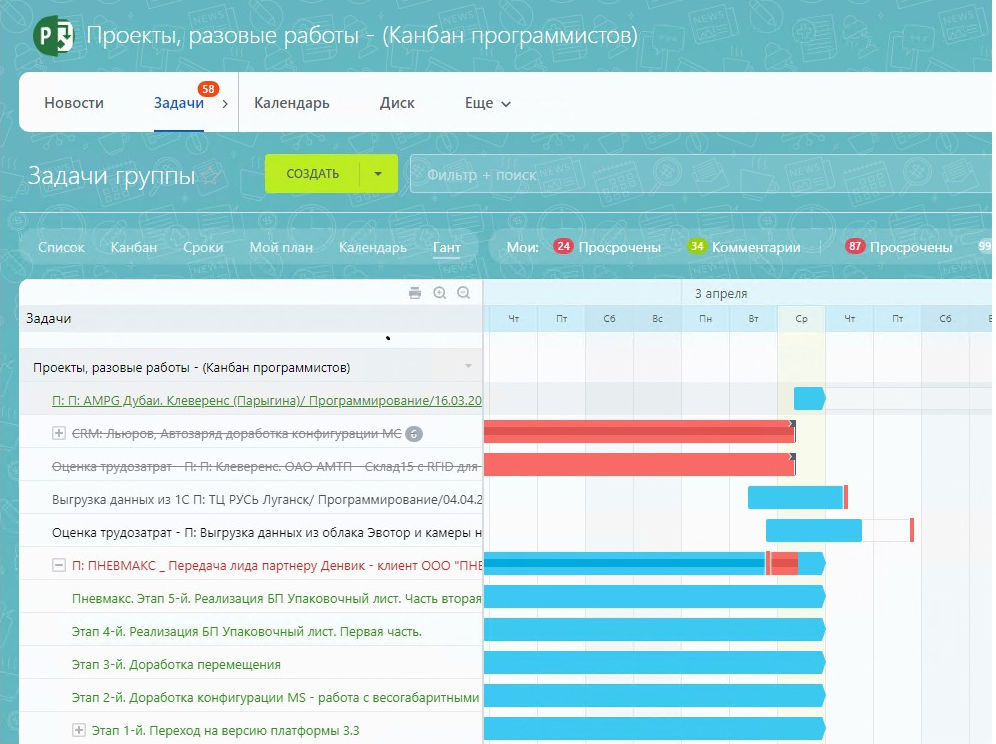Collapse the П: ПНЕВМАКС task tree
Screen dimensions: 996x744
[58, 565]
